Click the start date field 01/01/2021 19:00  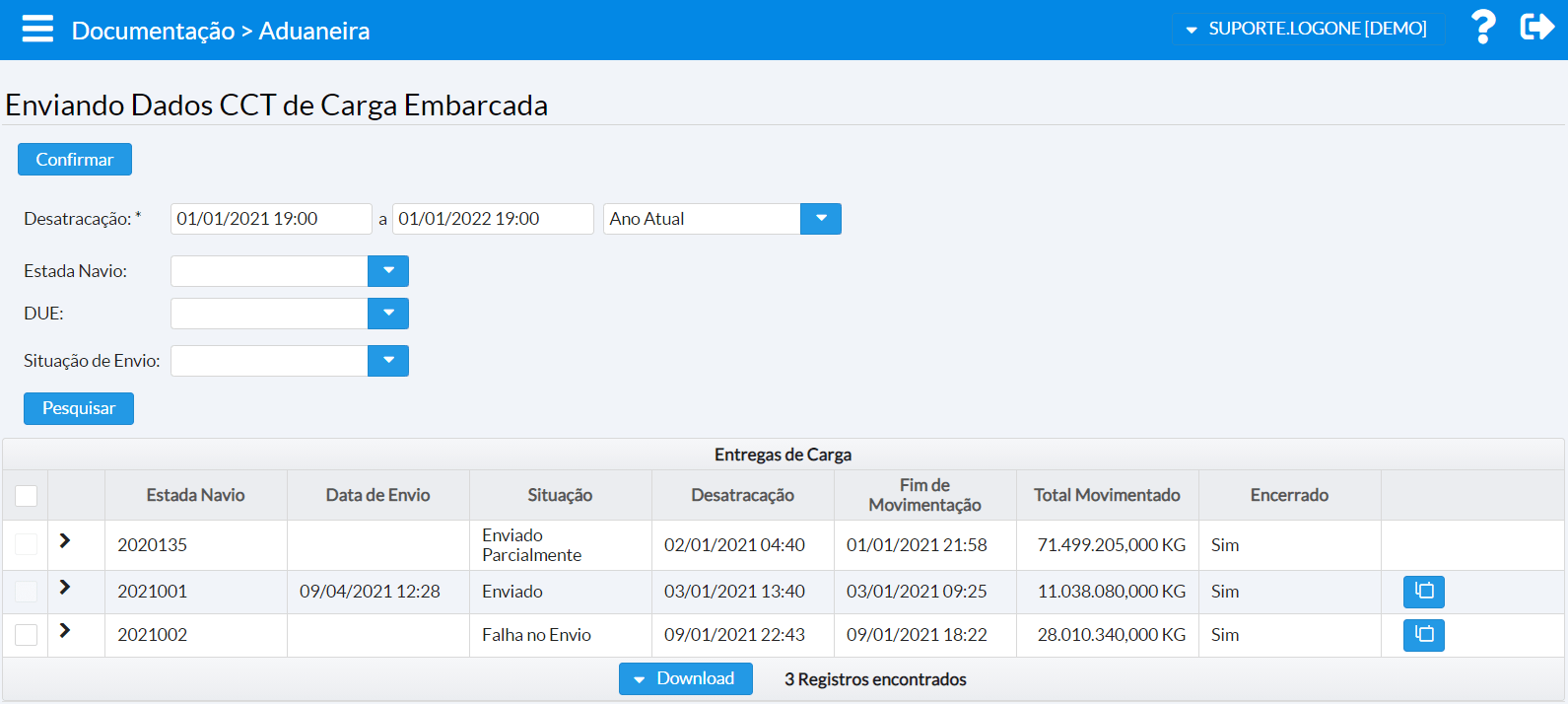270,219
